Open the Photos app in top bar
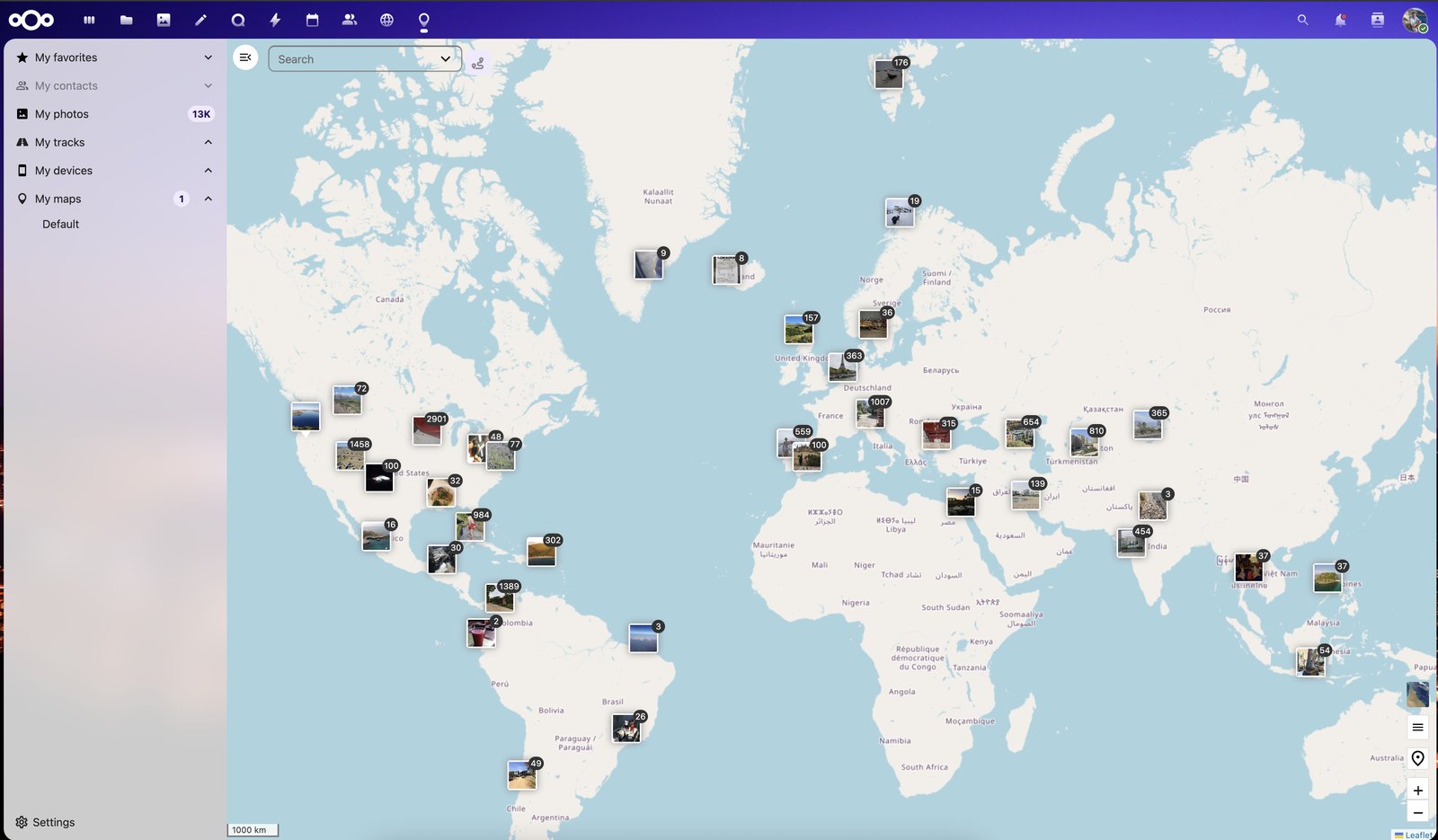 pos(164,20)
